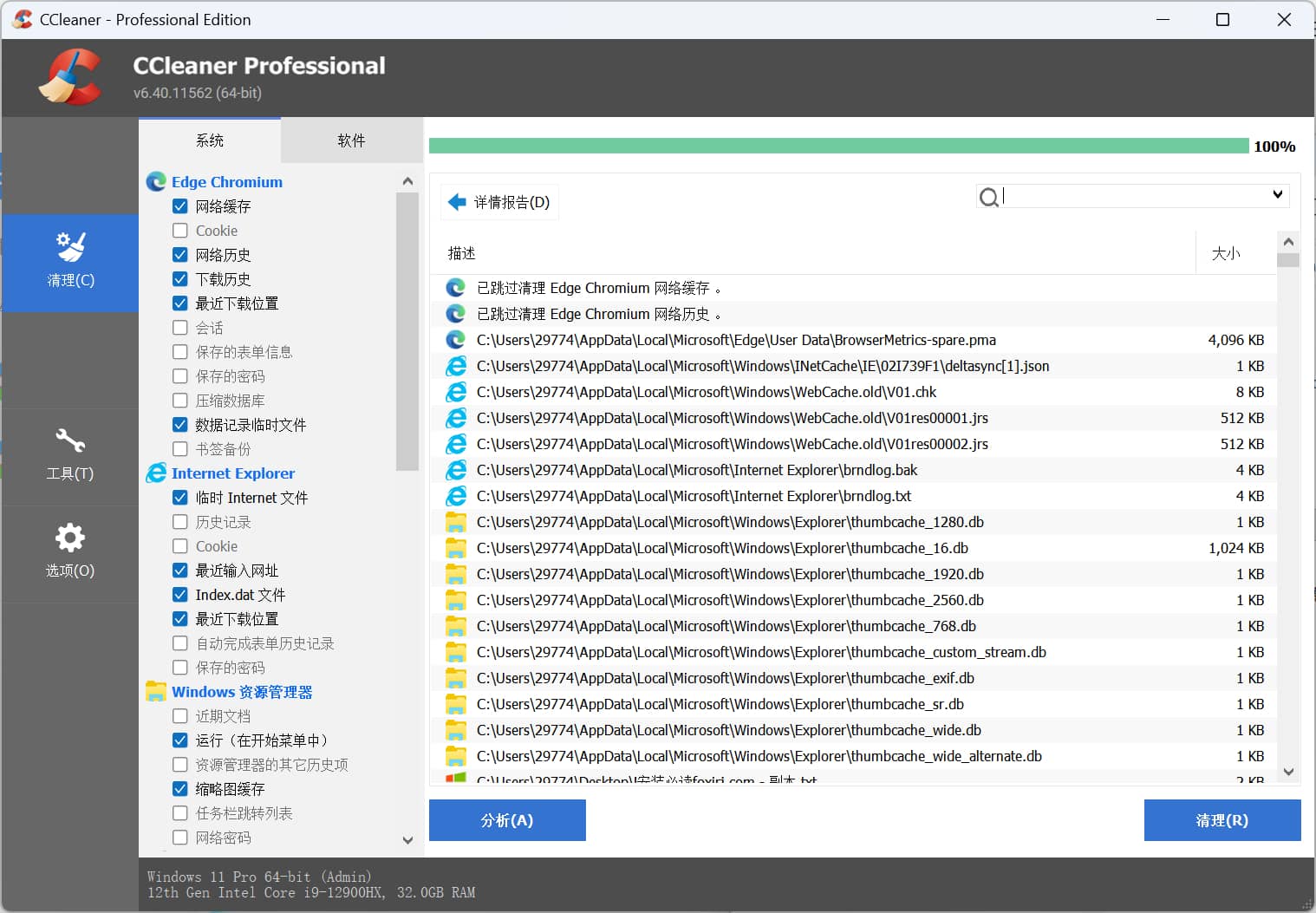The width and height of the screenshot is (1316, 913).
Task: Switch to the 系统 tab
Action: click(210, 140)
